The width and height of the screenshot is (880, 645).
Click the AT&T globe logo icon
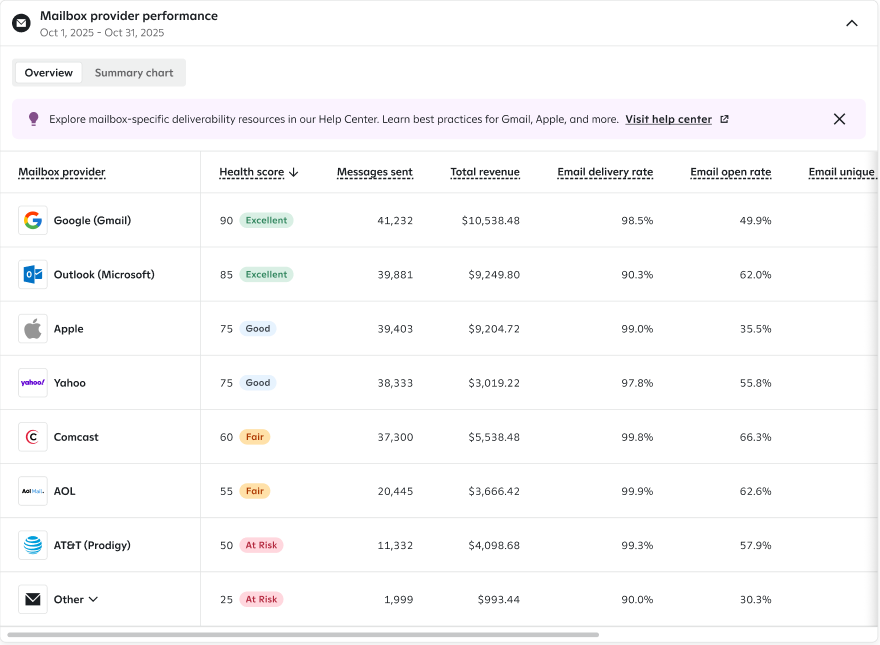point(33,545)
